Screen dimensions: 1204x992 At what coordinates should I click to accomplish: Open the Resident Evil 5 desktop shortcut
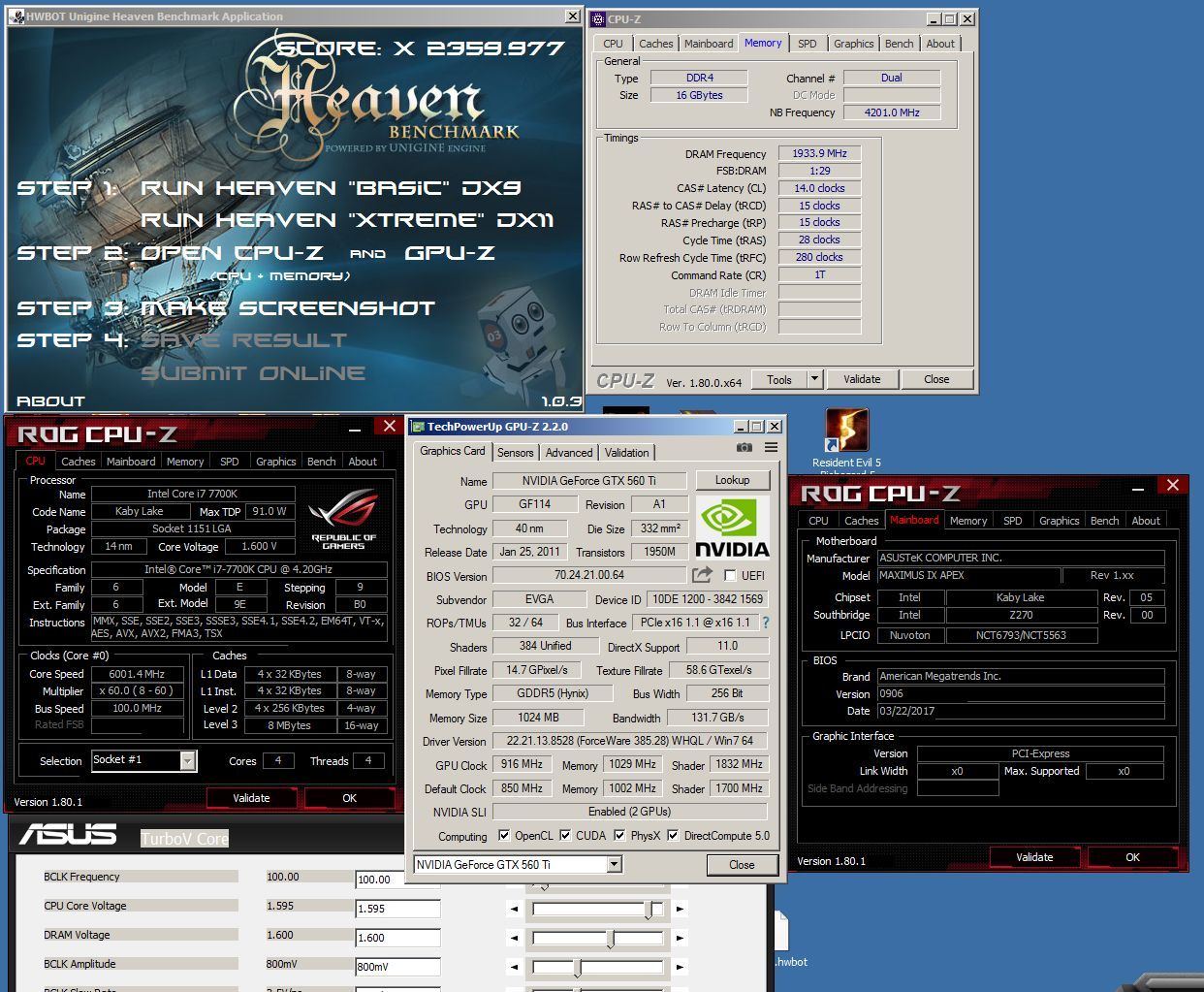[x=846, y=430]
